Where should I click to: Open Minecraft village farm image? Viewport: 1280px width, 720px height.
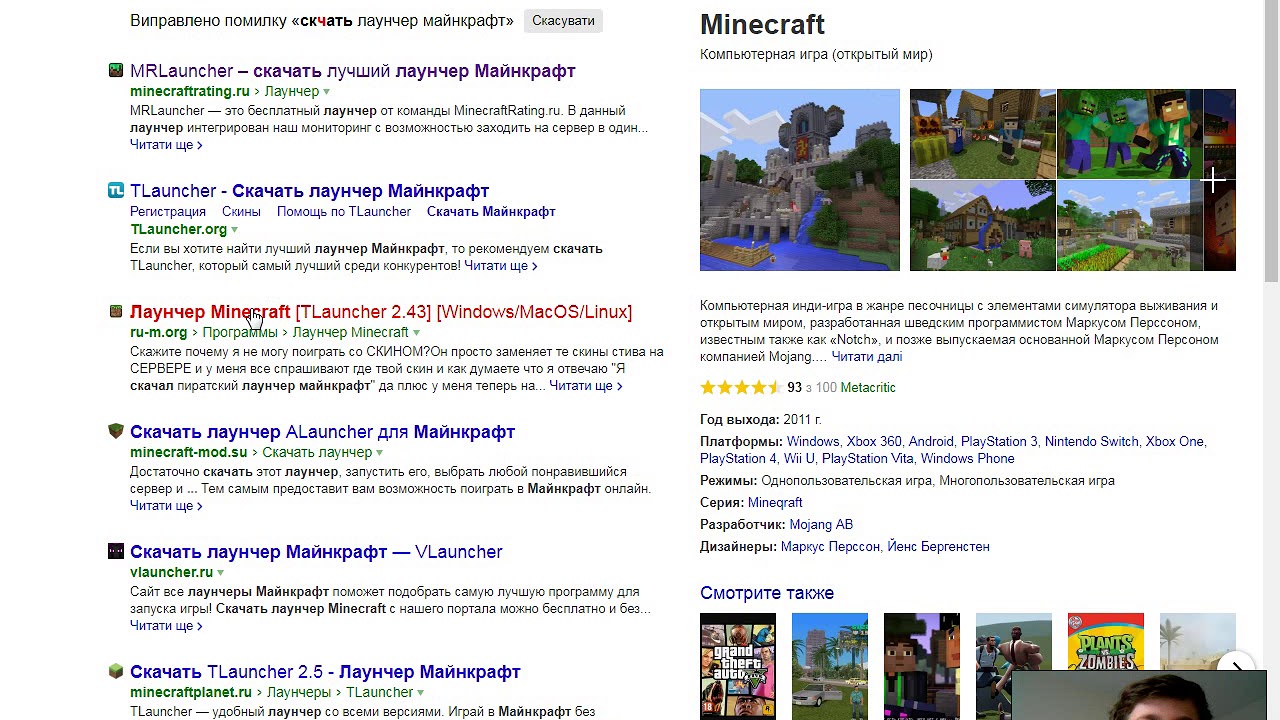(1130, 225)
